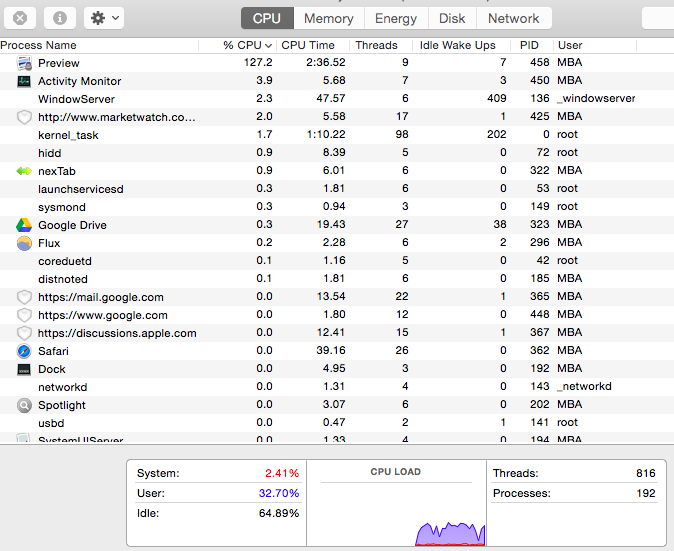Click the Activity Monitor app icon
674x551 pixels.
(24, 81)
